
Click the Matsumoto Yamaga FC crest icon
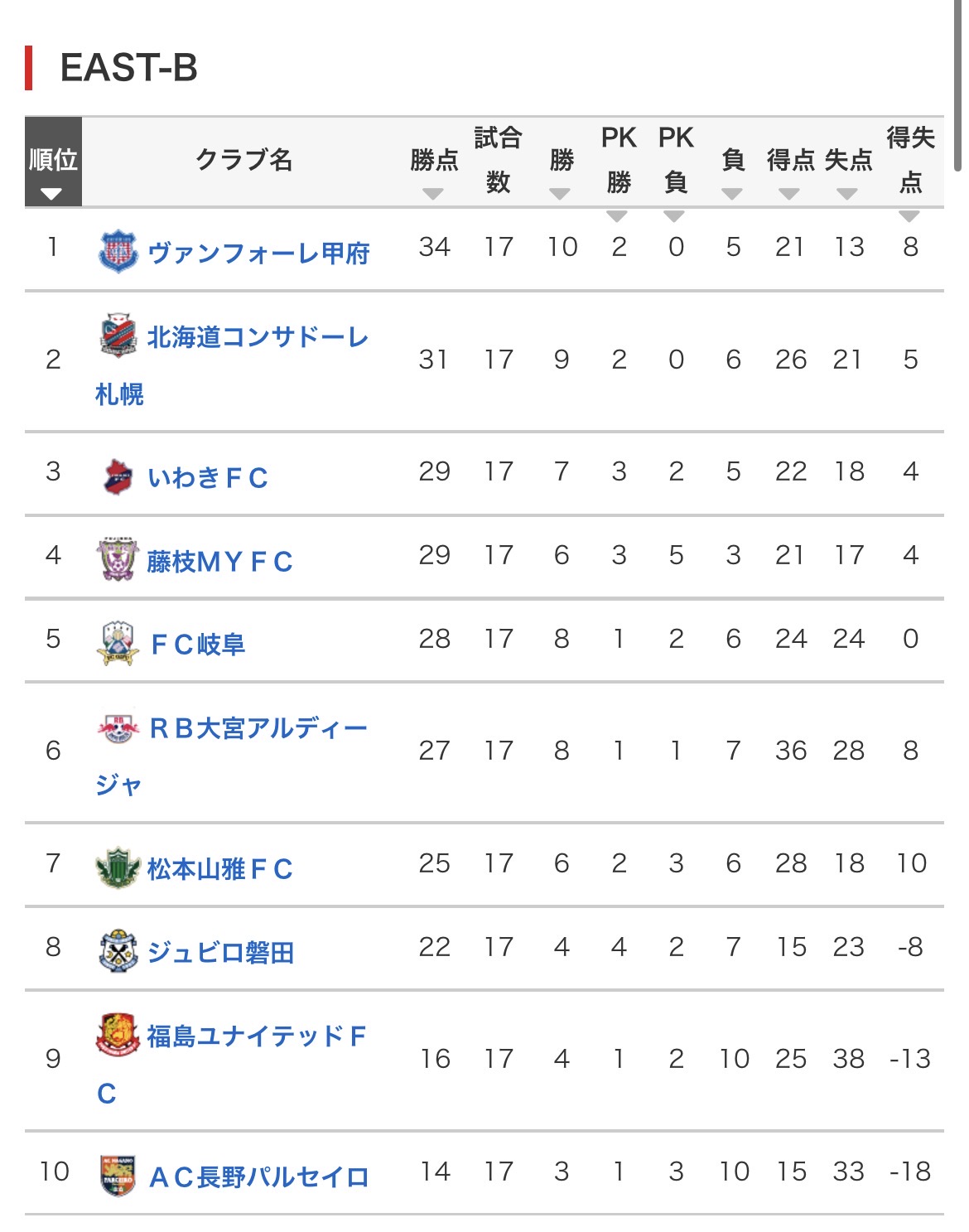[118, 867]
